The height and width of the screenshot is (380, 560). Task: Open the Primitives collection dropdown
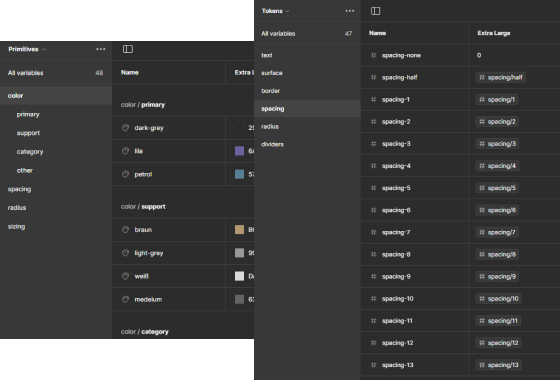click(27, 49)
